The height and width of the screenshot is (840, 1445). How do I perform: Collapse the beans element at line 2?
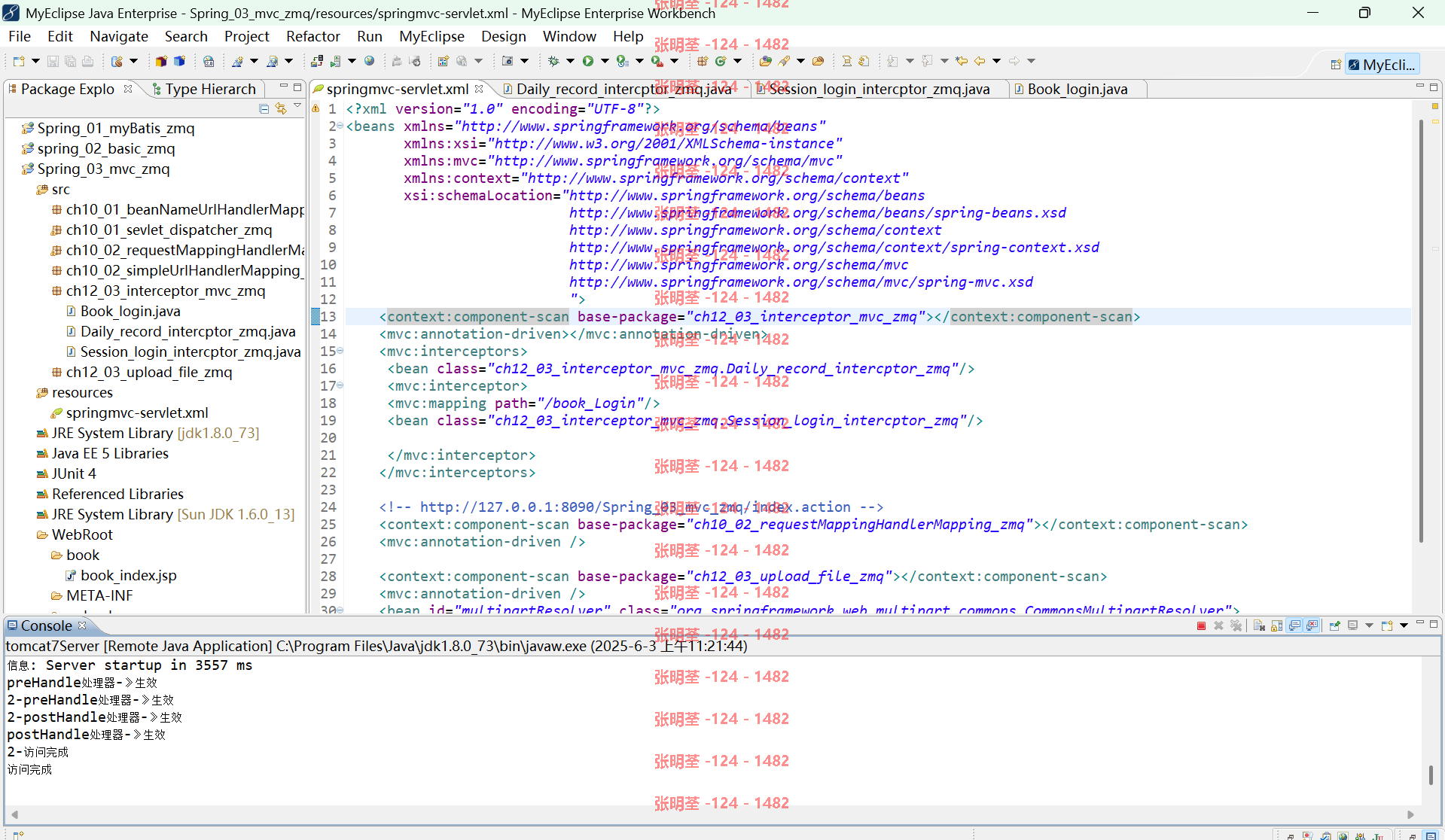(x=340, y=126)
